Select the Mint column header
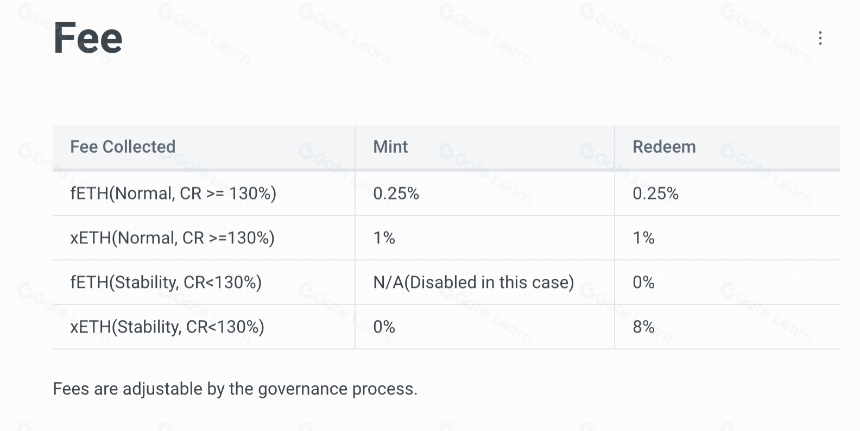This screenshot has width=860, height=431. pos(391,146)
